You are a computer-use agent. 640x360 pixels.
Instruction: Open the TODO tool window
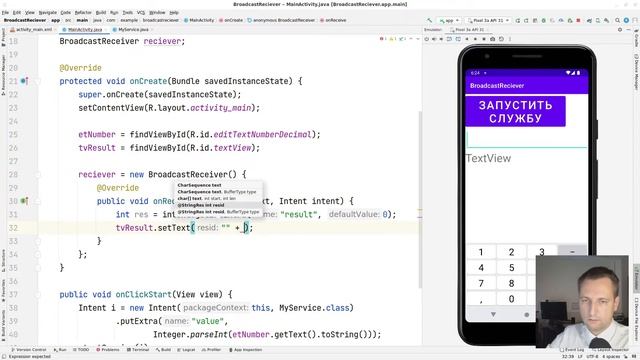(81, 350)
